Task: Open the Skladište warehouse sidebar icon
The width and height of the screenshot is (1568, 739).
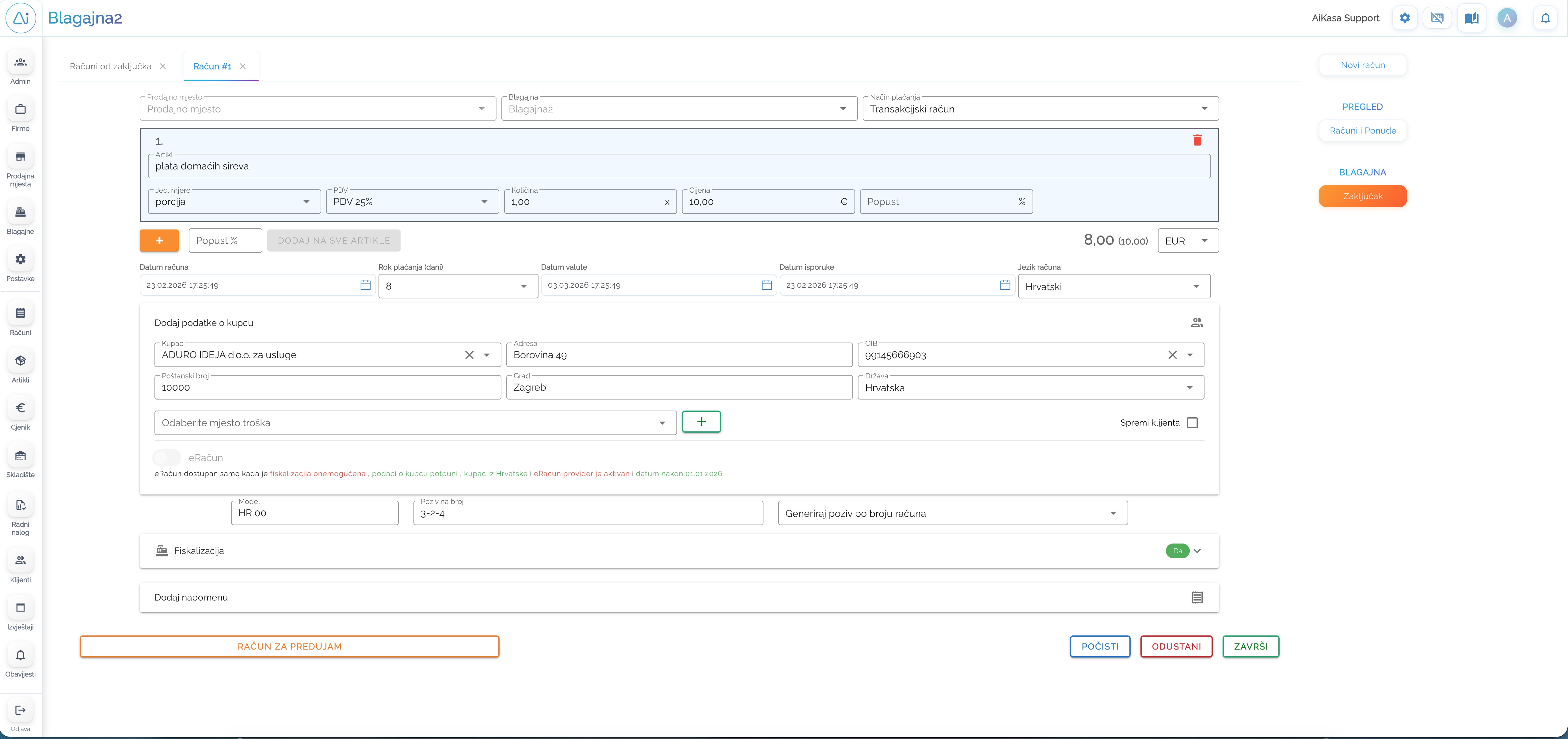Action: pos(20,456)
